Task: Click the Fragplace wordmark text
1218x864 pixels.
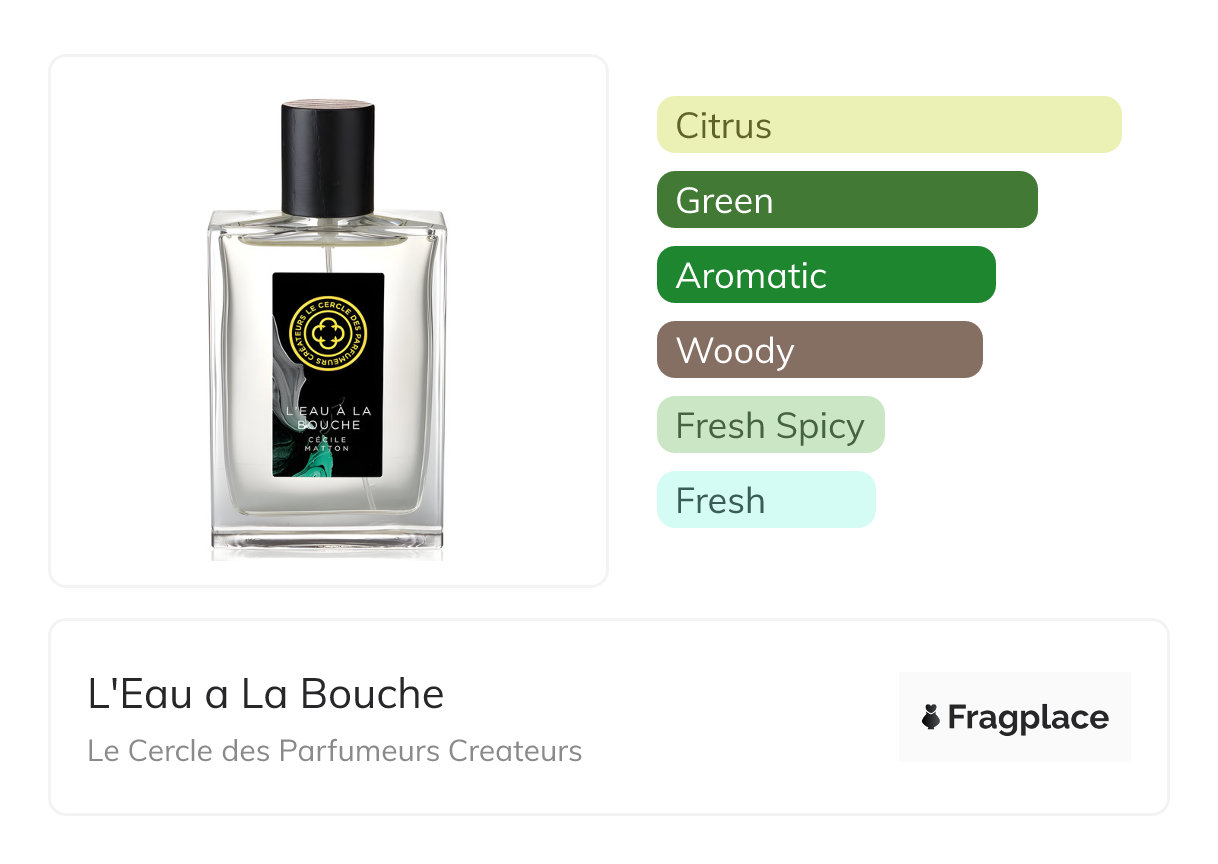Action: (x=1028, y=718)
